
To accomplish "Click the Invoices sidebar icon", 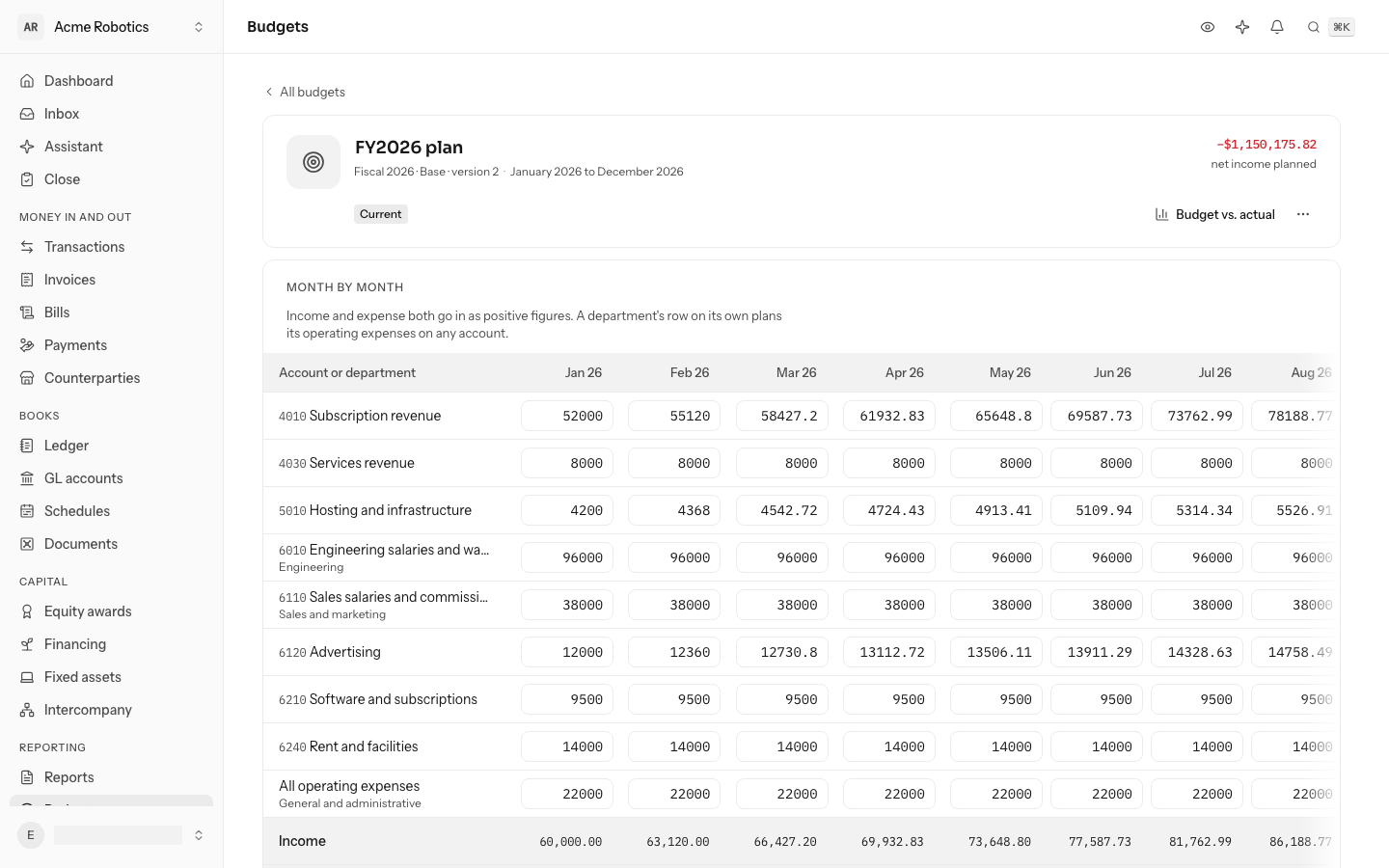I will [x=27, y=280].
